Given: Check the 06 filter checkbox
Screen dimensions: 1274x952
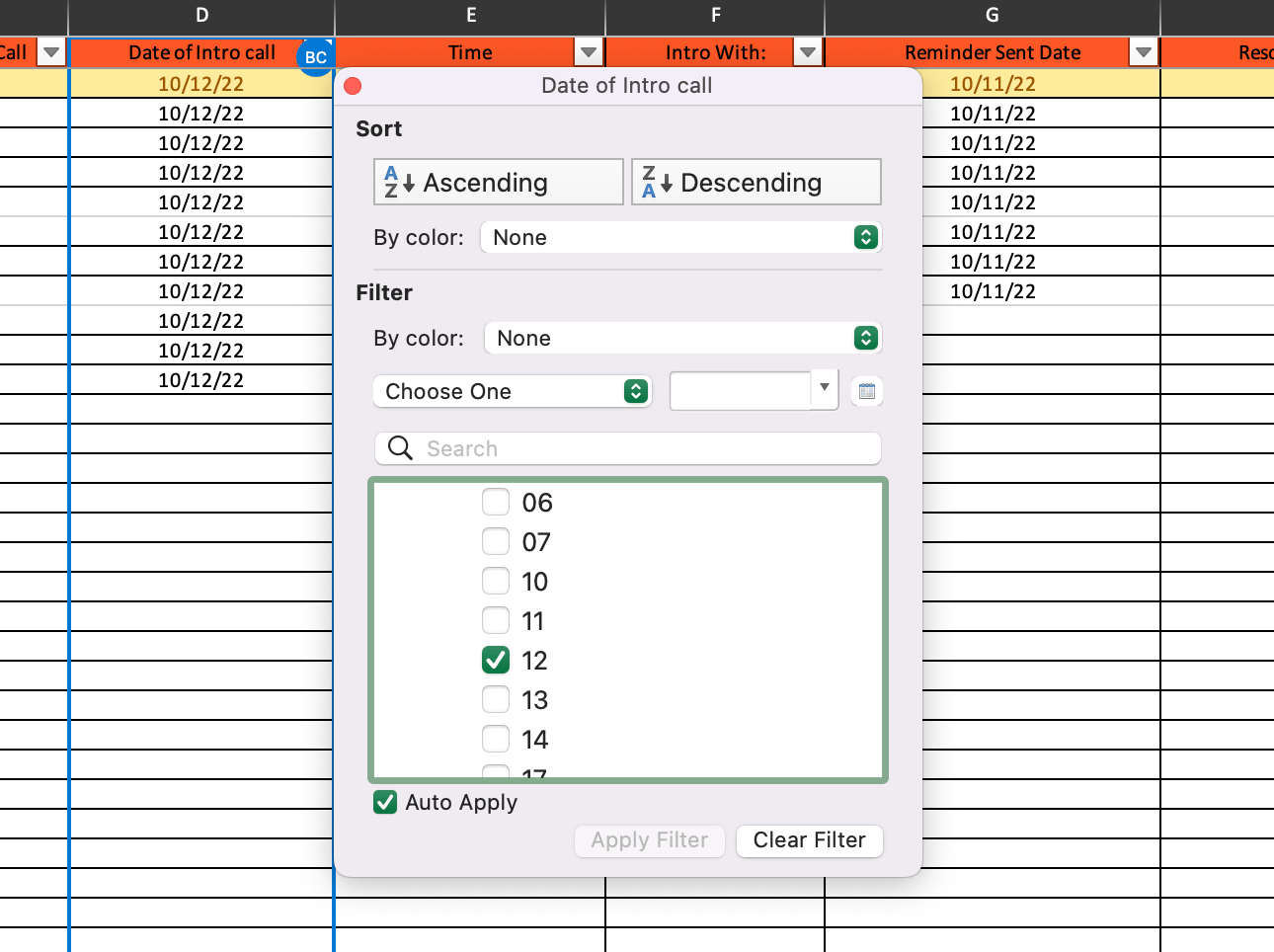Looking at the screenshot, I should point(496,502).
